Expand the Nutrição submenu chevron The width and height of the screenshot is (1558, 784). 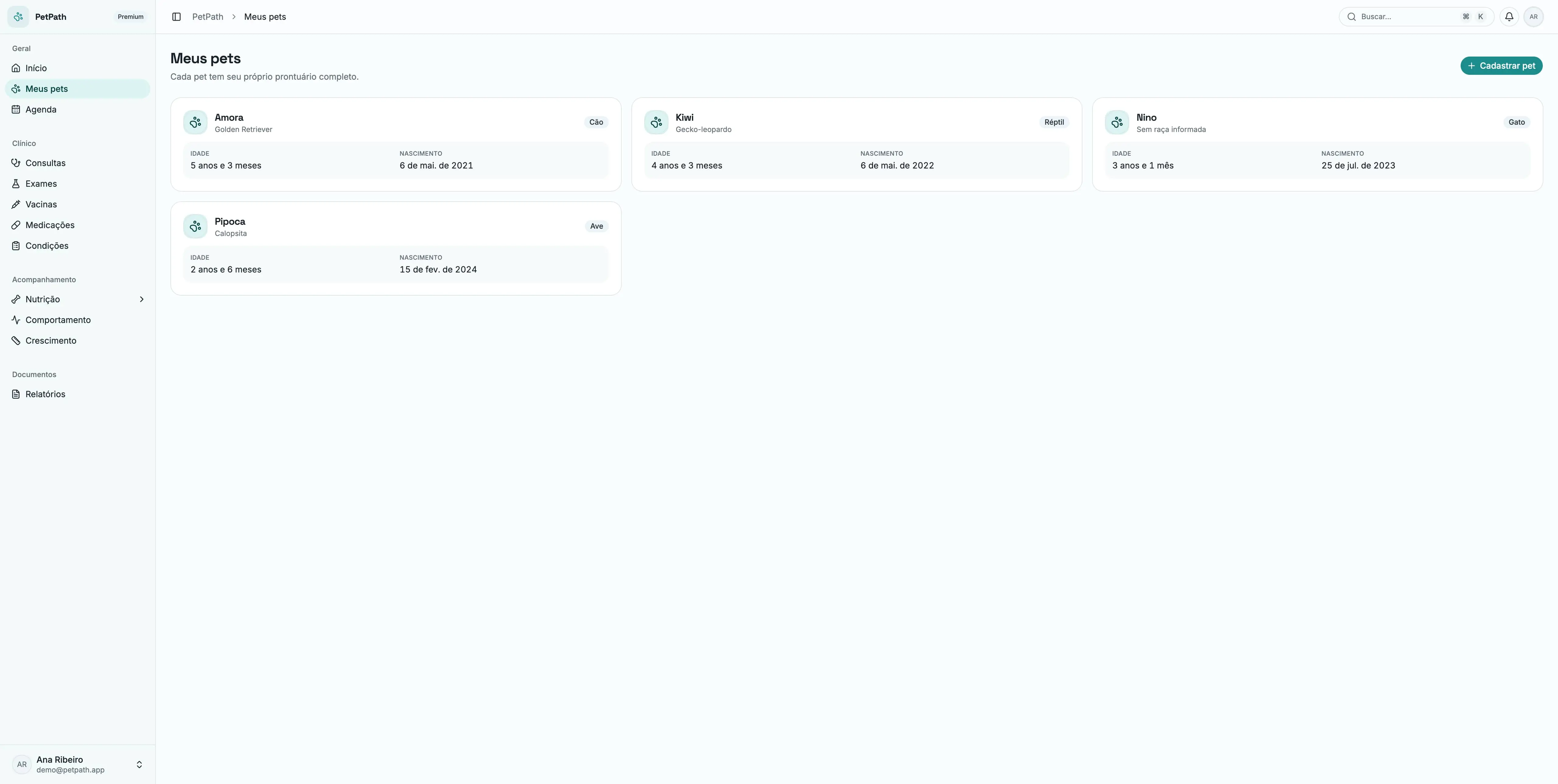click(x=141, y=299)
